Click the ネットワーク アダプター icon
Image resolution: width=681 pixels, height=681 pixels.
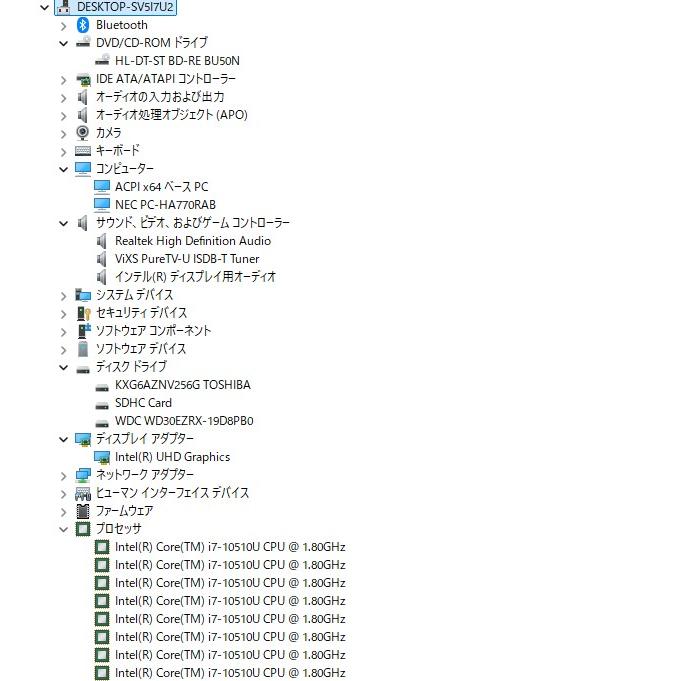pos(83,475)
